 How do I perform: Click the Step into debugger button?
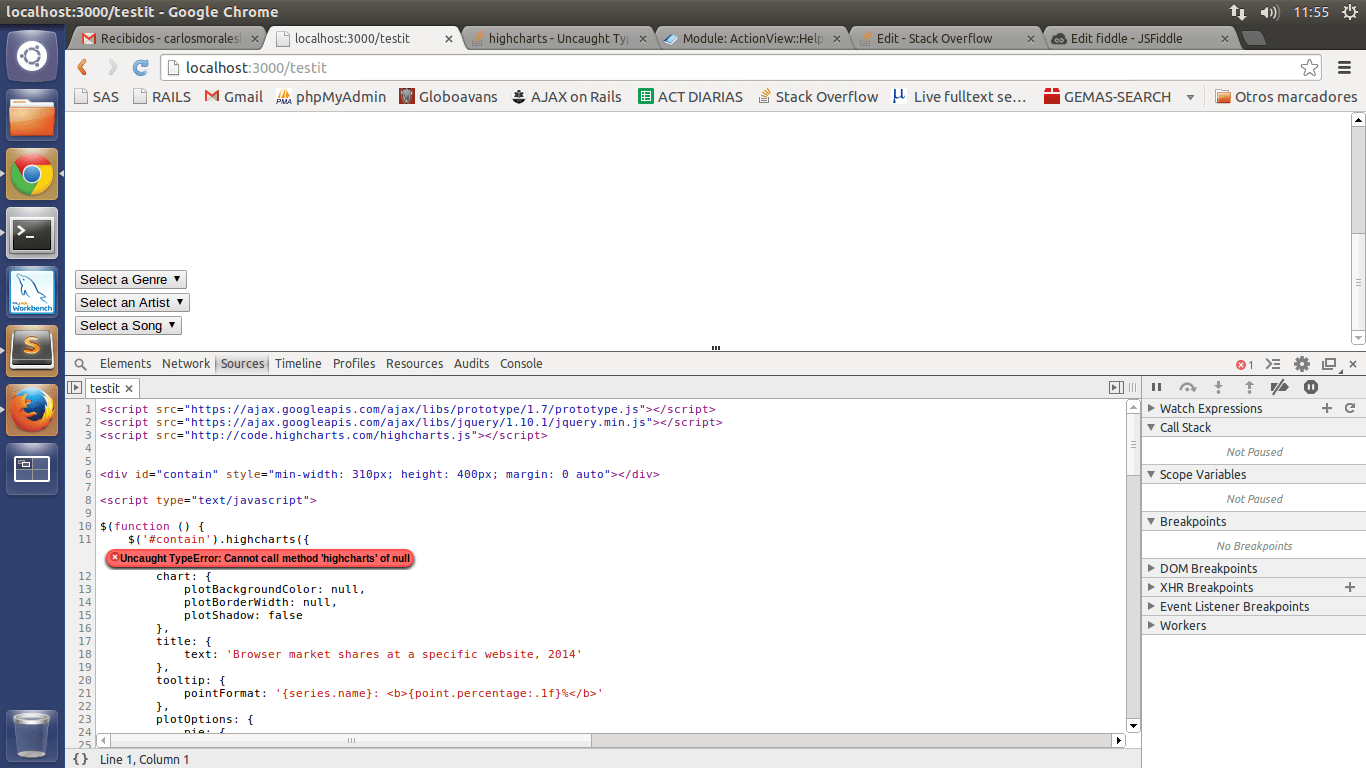coord(1218,388)
